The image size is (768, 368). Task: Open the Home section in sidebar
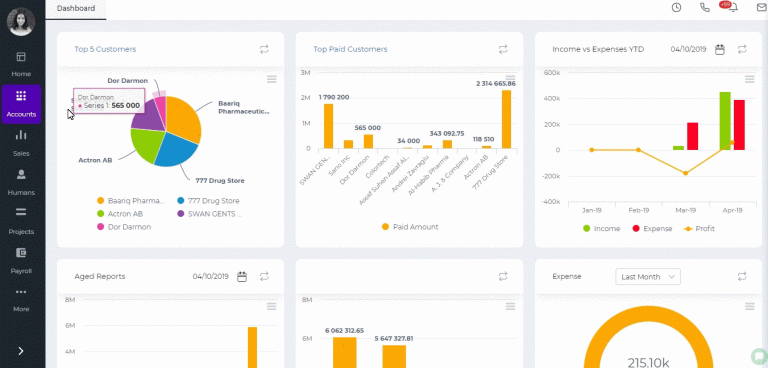click(21, 65)
